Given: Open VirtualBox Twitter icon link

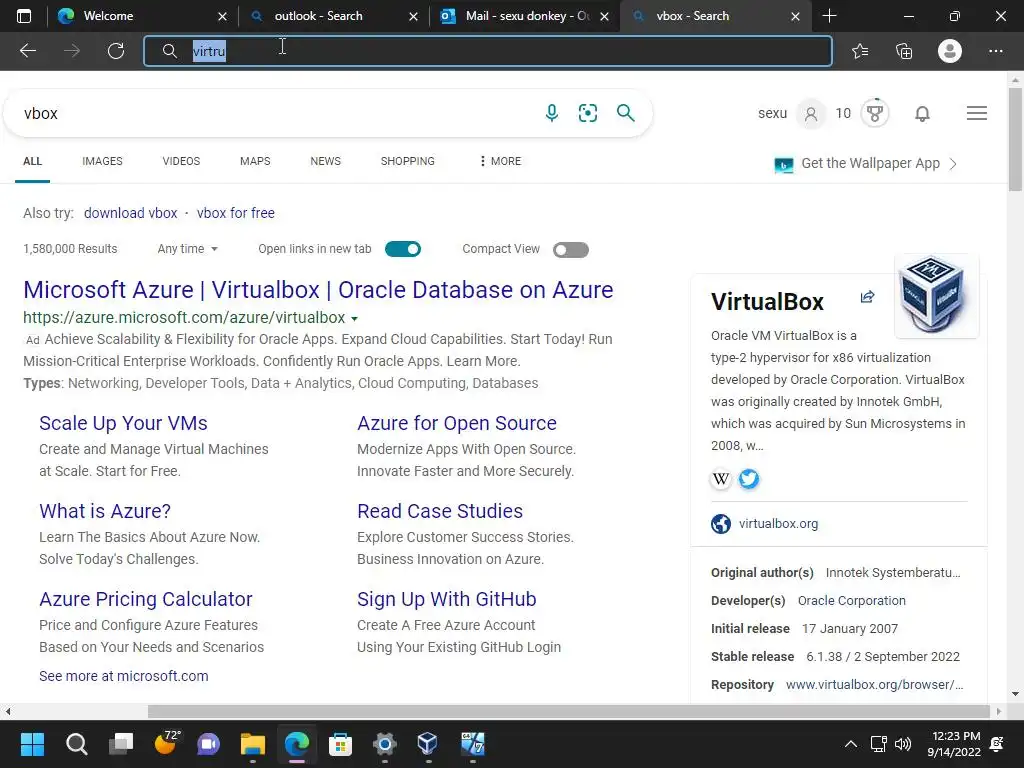Looking at the screenshot, I should click(x=749, y=479).
